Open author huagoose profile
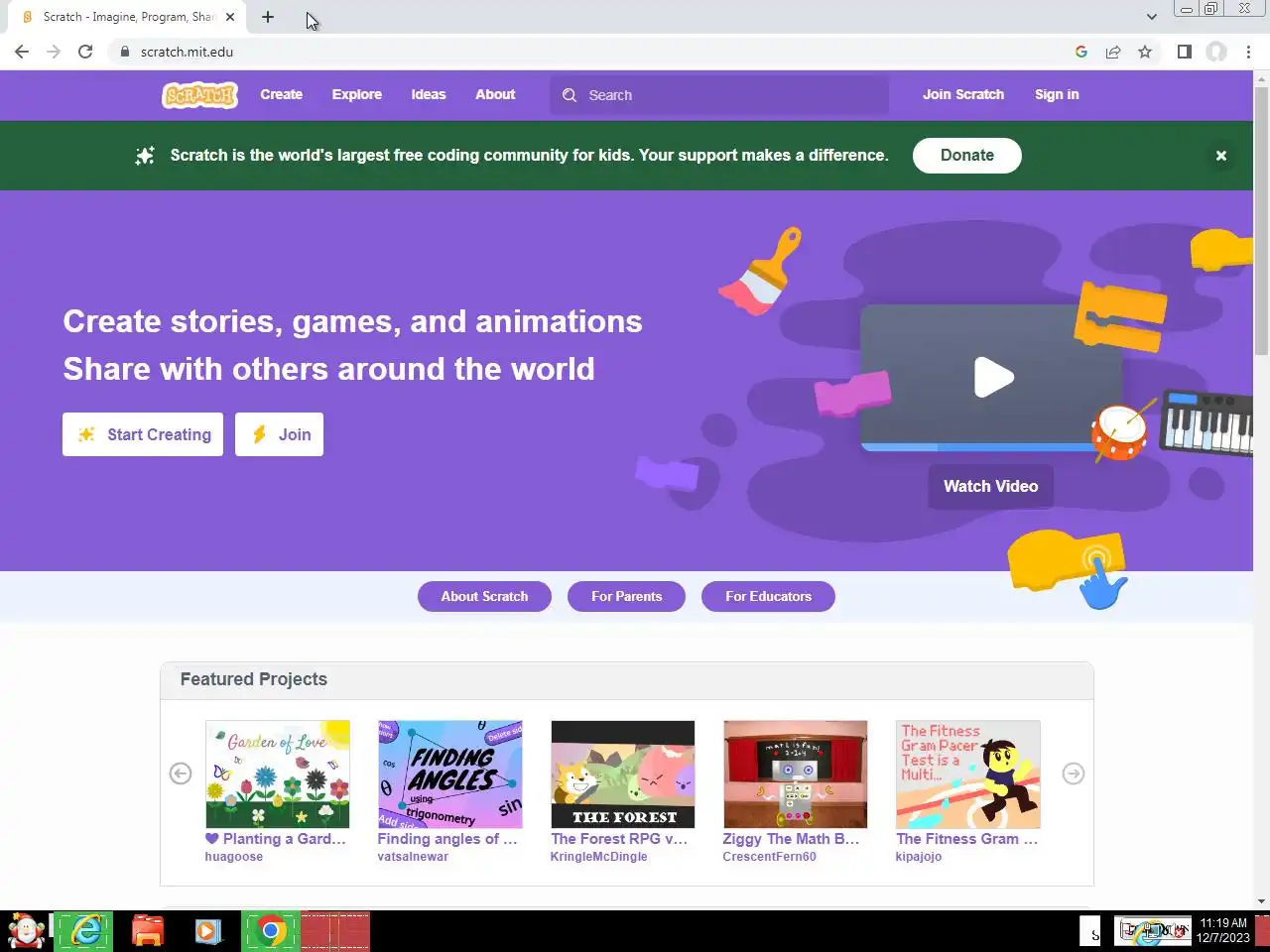 (234, 857)
